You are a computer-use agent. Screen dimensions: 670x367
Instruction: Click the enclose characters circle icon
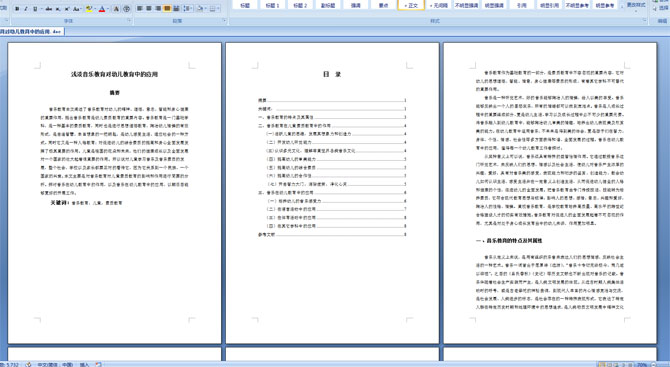pyautogui.click(x=126, y=9)
